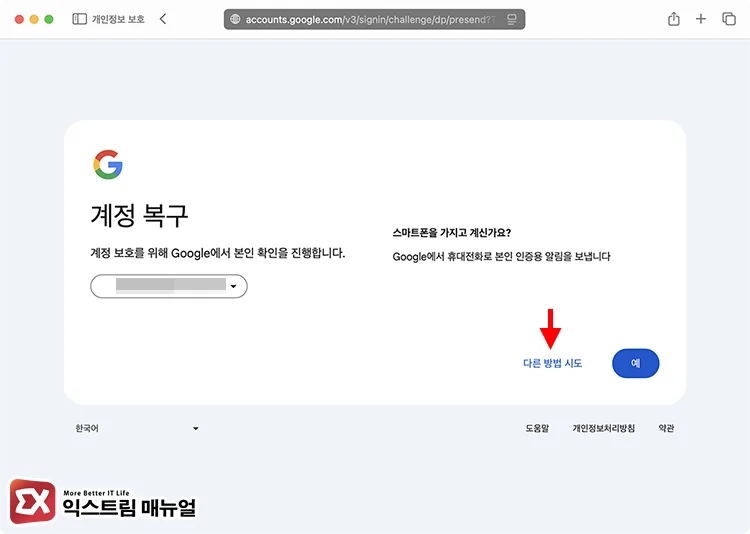Viewport: 750px width, 534px height.
Task: Click the '개인정보 보호' private browsing label
Action: click(x=118, y=19)
